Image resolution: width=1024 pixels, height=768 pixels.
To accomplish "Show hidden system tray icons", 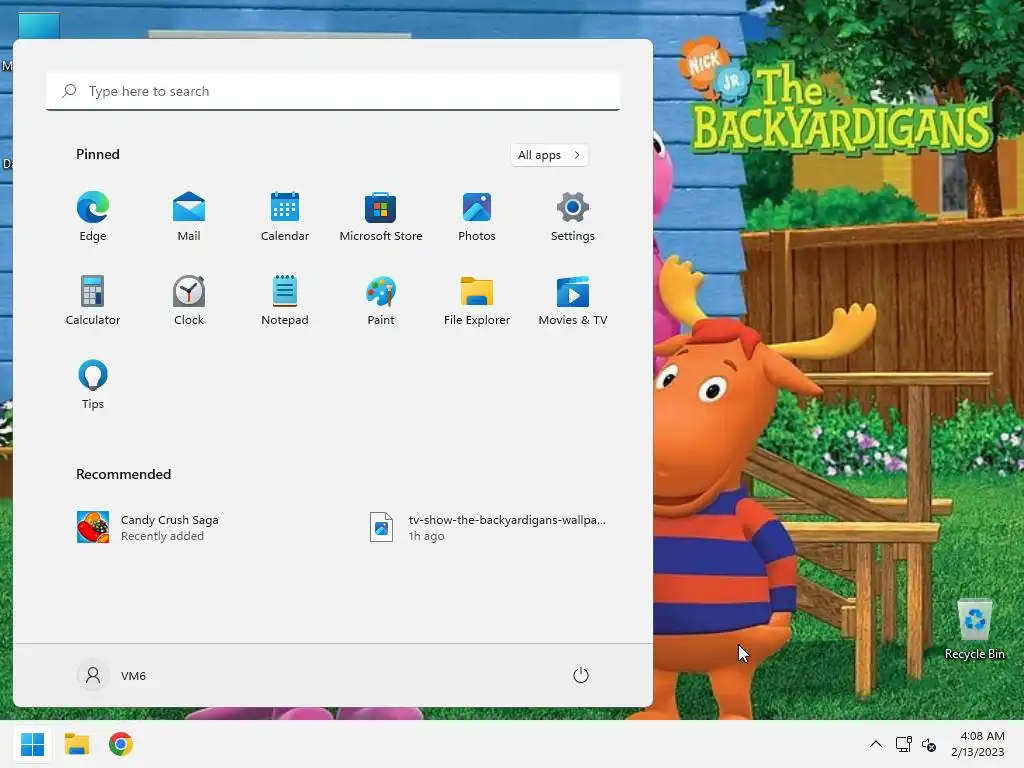I will pyautogui.click(x=876, y=744).
